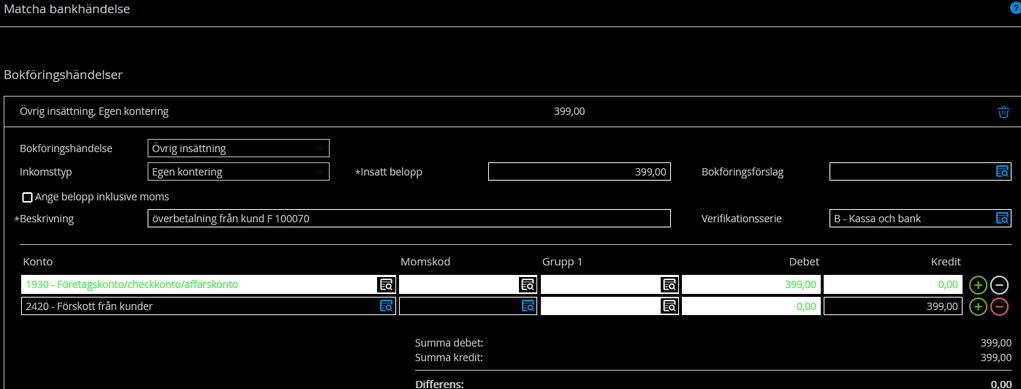The height and width of the screenshot is (389, 1021).
Task: Click the header text Övrig insättning, Egen kontering
Action: (94, 112)
